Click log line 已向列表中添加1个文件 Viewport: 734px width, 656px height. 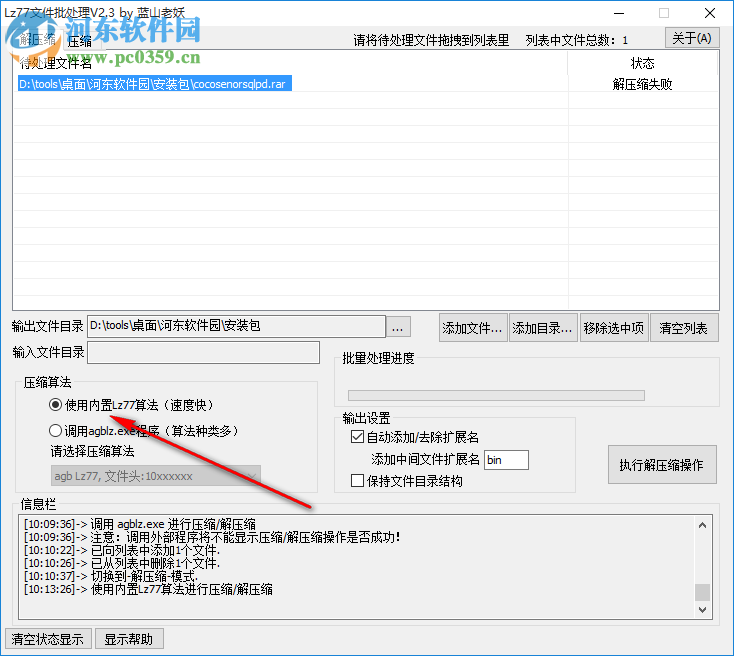122,550
